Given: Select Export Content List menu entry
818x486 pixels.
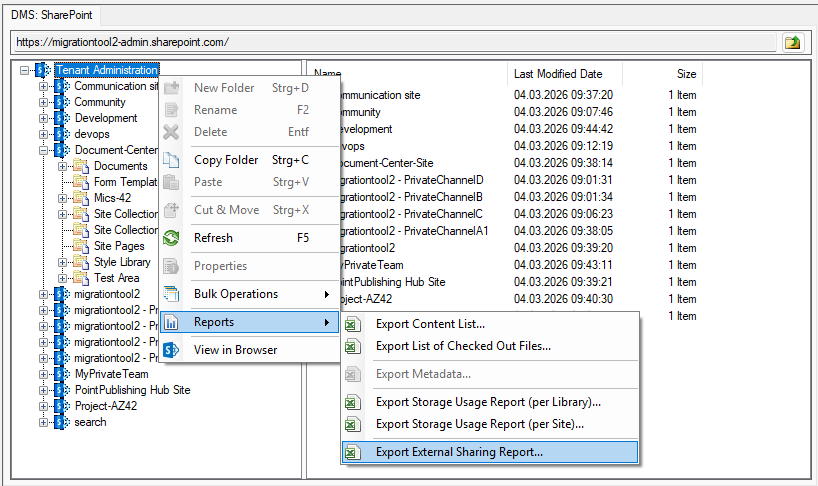Looking at the screenshot, I should 490,324.
